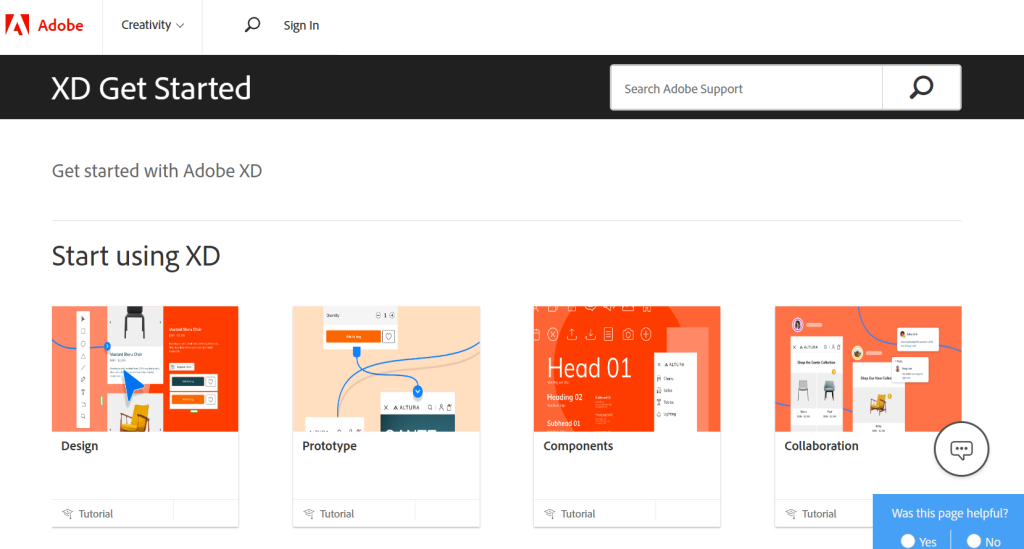Click the tutorial cap icon under Prototype
1024x549 pixels.
pos(309,514)
